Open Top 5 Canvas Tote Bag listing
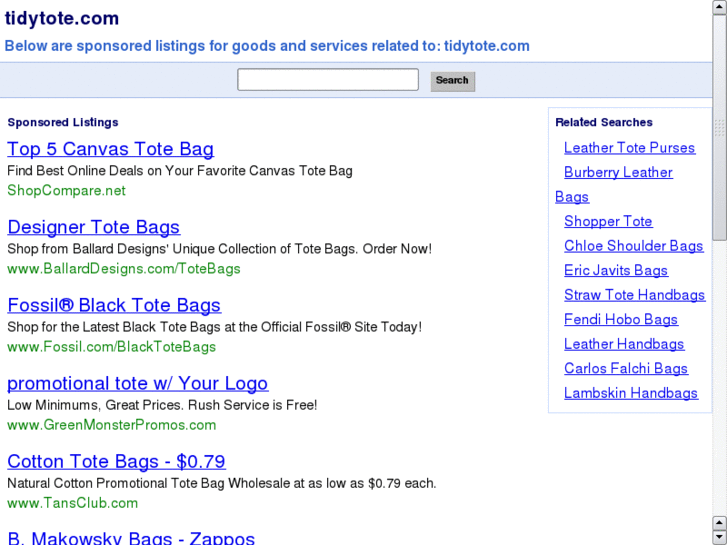The image size is (727, 545). 110,149
